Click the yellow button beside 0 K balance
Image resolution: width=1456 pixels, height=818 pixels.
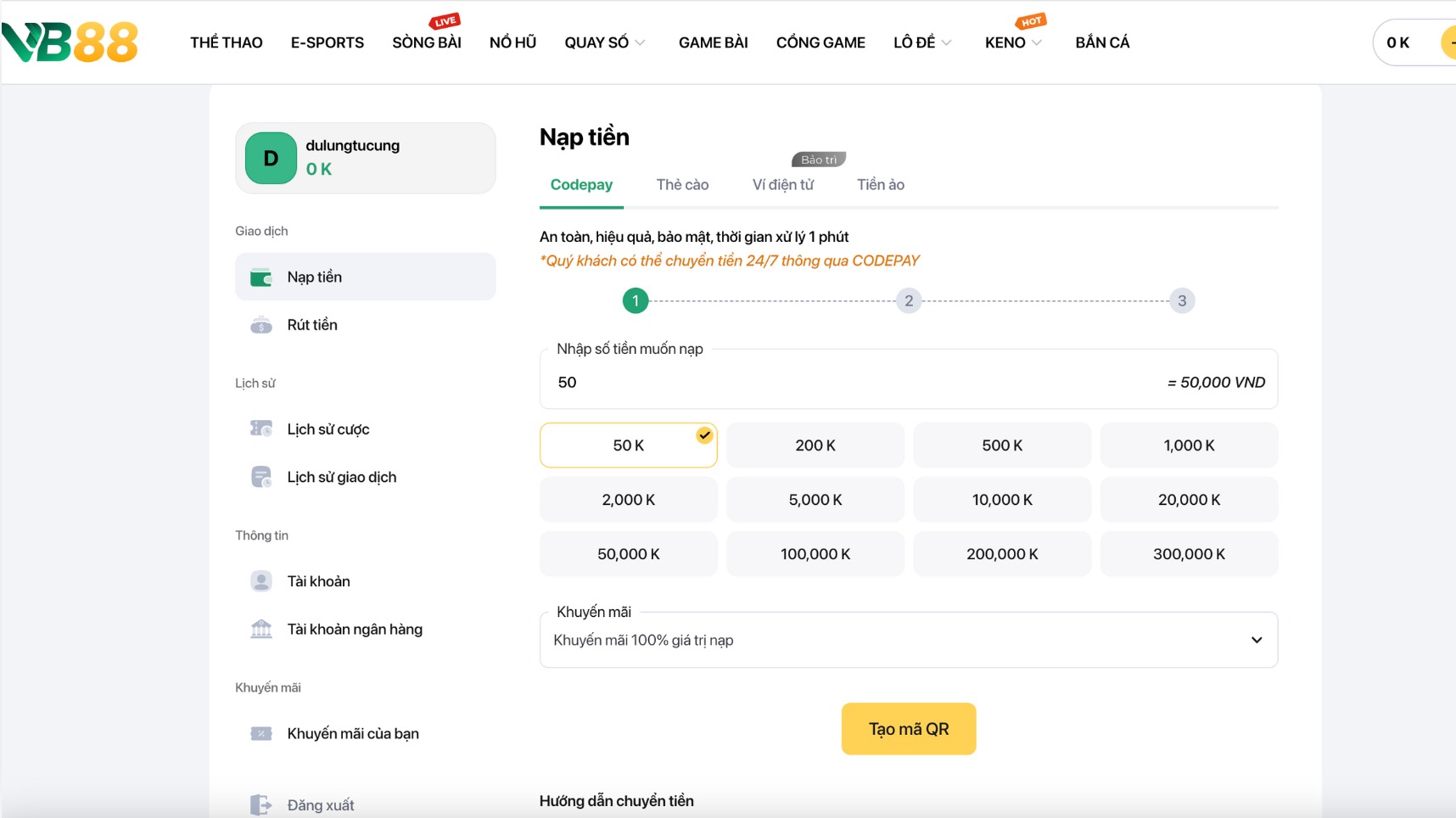[1448, 42]
